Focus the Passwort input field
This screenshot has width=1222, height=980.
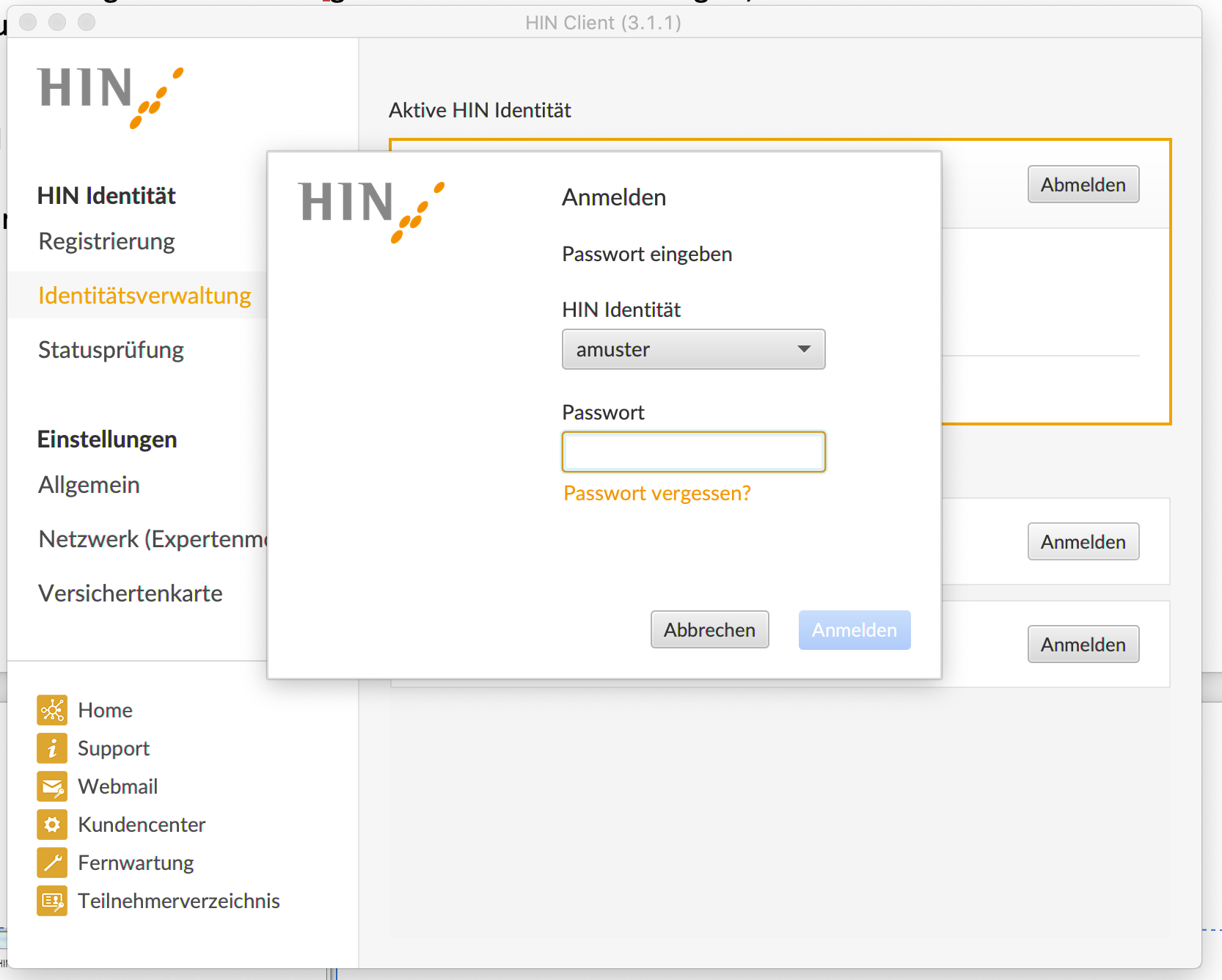pyautogui.click(x=693, y=452)
